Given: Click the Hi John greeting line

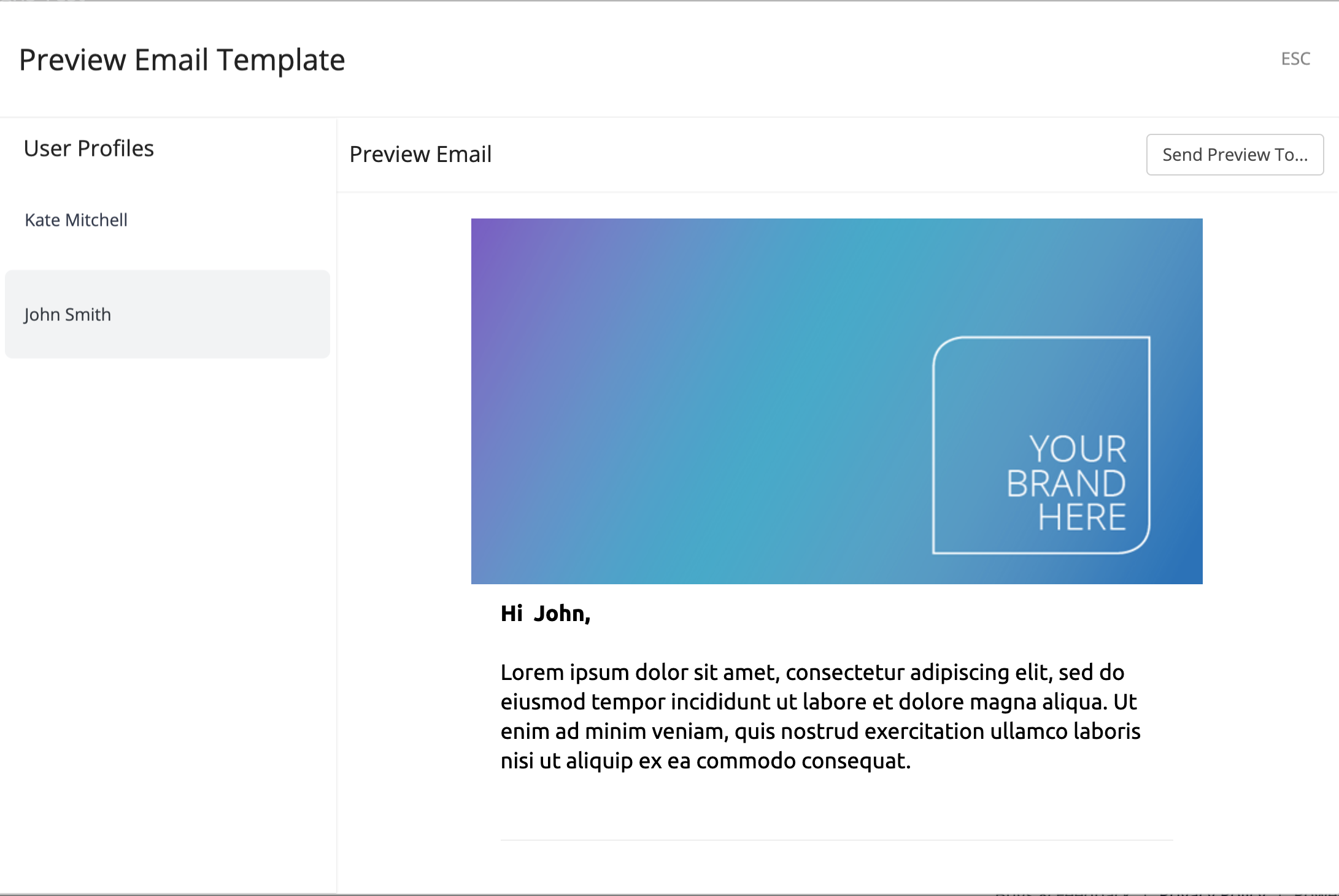Looking at the screenshot, I should point(546,613).
